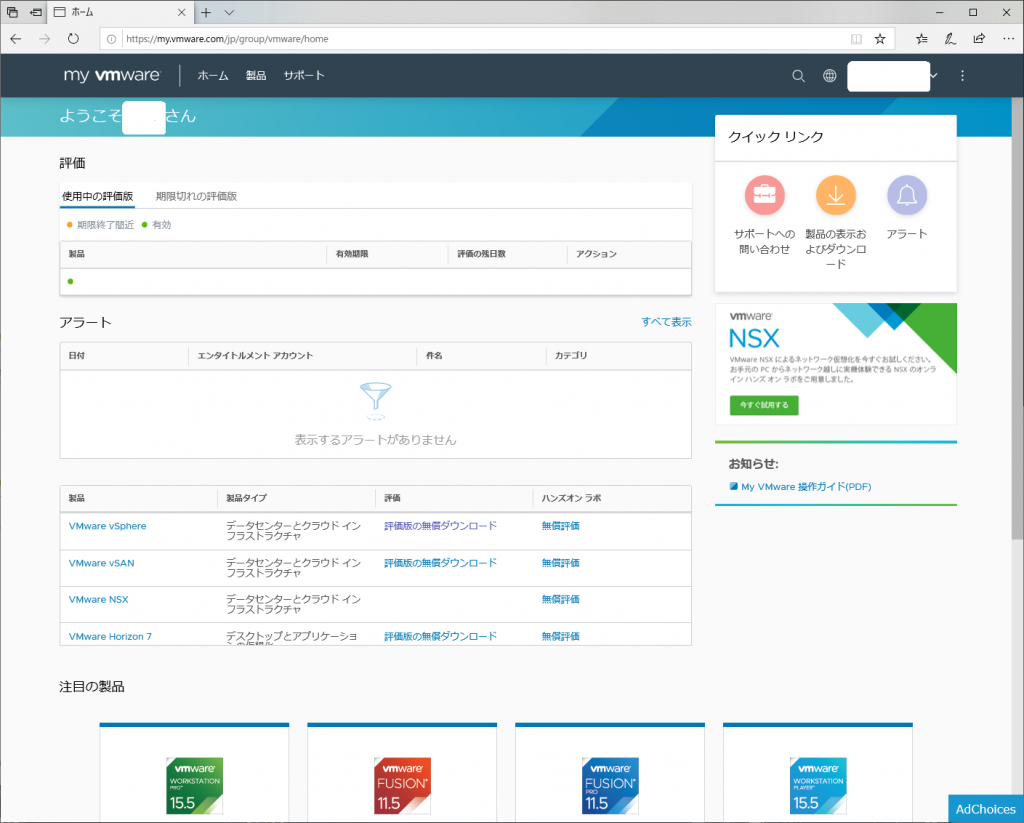Click 無償評価 link in VMware vSAN row
The height and width of the screenshot is (823, 1024).
point(560,563)
